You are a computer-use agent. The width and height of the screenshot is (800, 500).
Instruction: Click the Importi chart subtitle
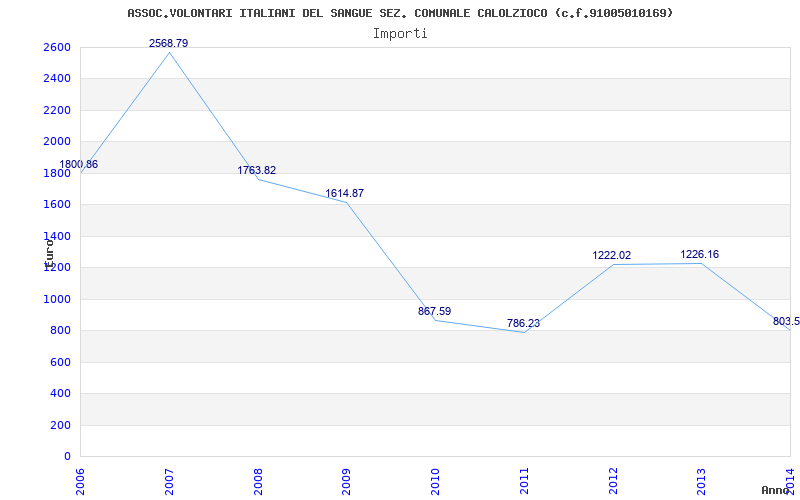pos(400,33)
